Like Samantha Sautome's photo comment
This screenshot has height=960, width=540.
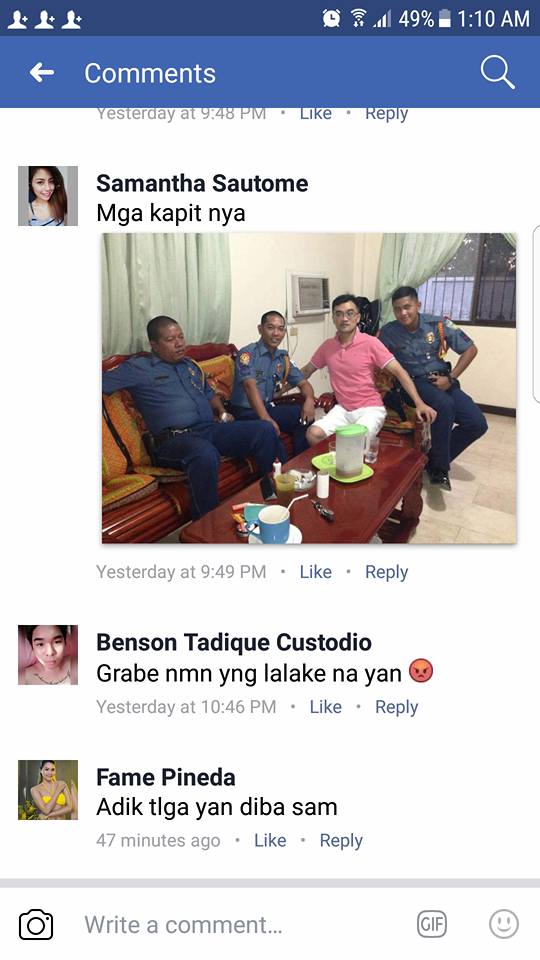point(315,572)
